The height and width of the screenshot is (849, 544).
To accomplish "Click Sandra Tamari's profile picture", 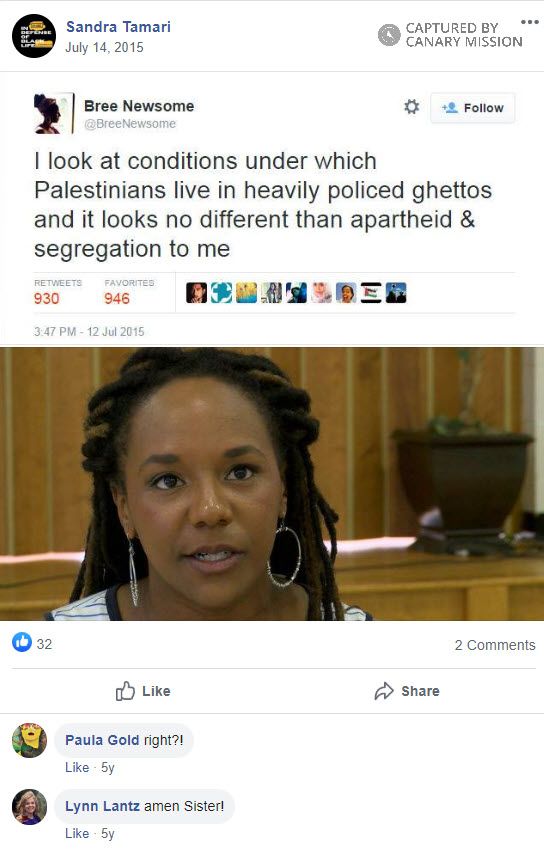I will click(x=34, y=36).
